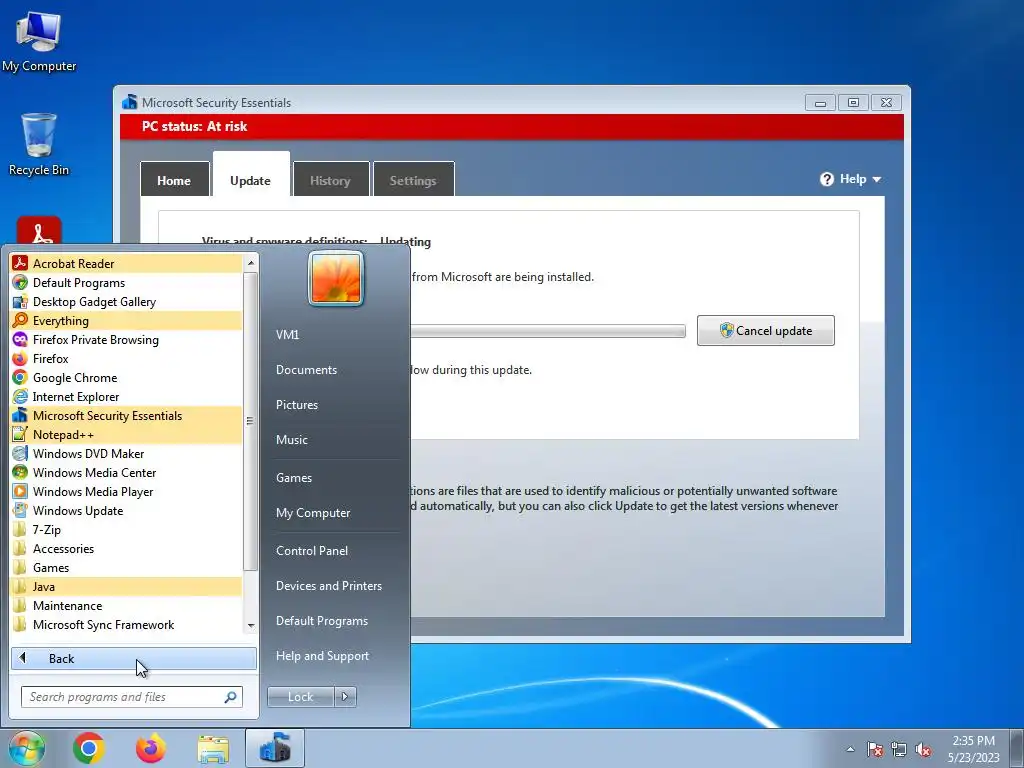Launch Internet Explorer
This screenshot has height=768, width=1024.
[x=127, y=396]
